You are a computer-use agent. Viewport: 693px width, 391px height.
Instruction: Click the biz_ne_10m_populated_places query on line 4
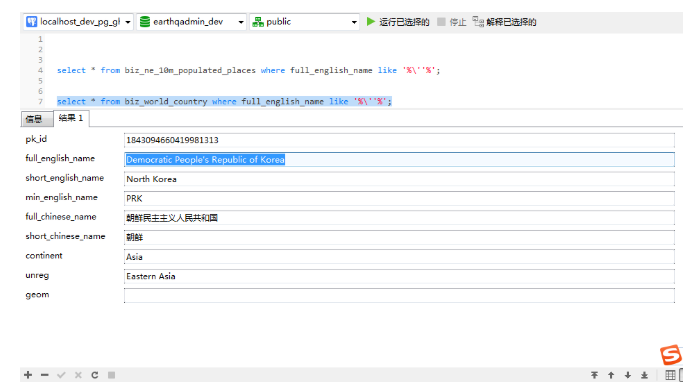coord(248,70)
